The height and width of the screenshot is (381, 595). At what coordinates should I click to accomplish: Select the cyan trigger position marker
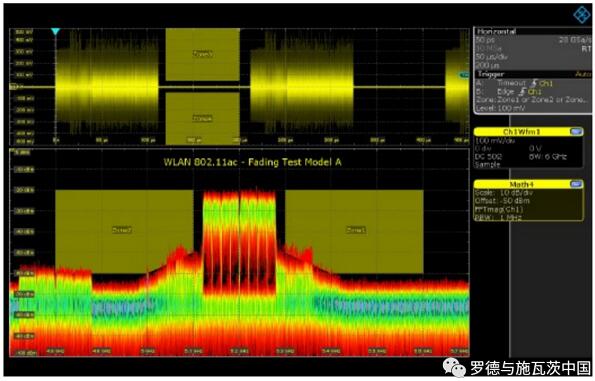(55, 31)
